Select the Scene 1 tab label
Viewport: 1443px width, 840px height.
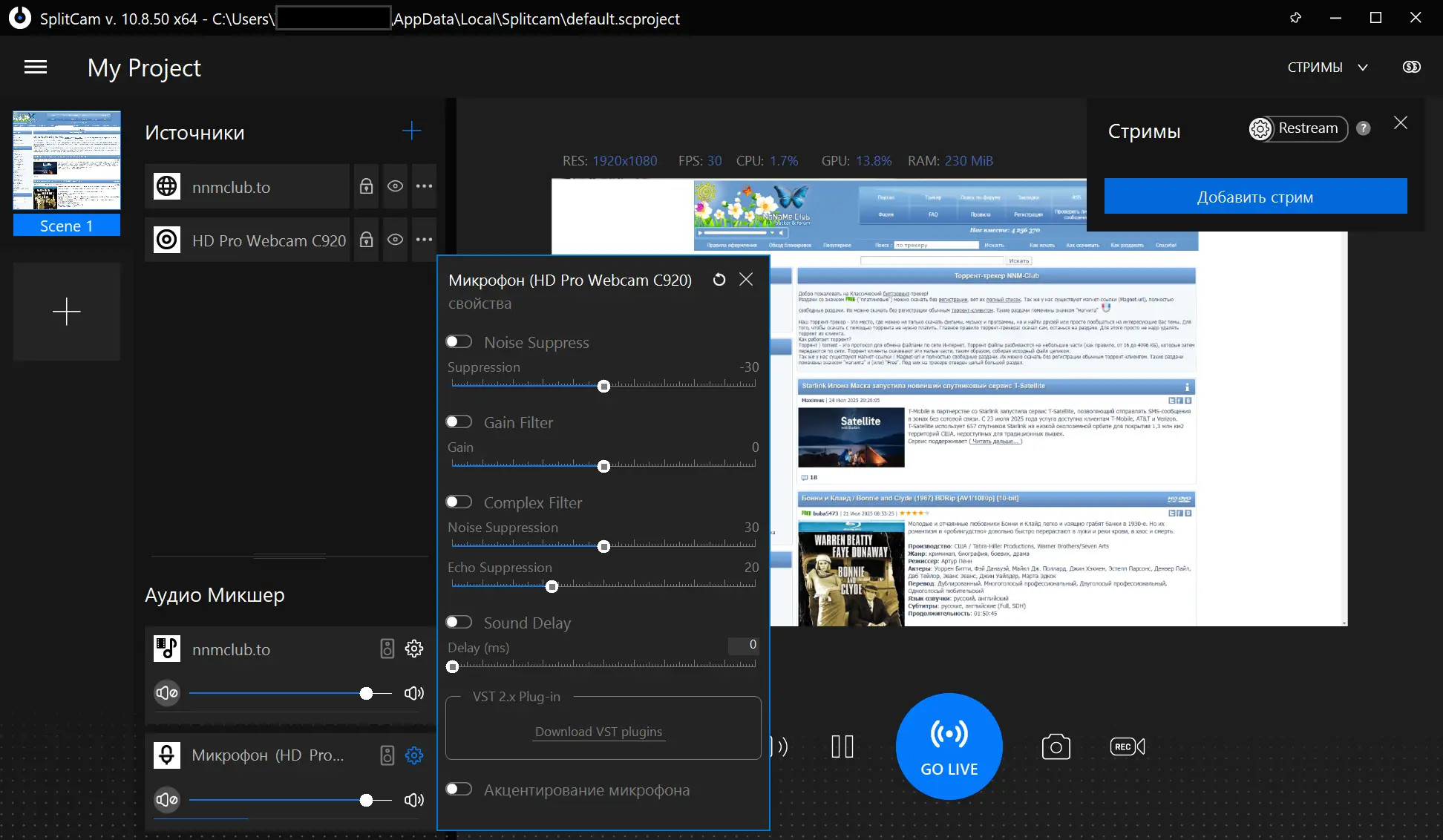66,226
